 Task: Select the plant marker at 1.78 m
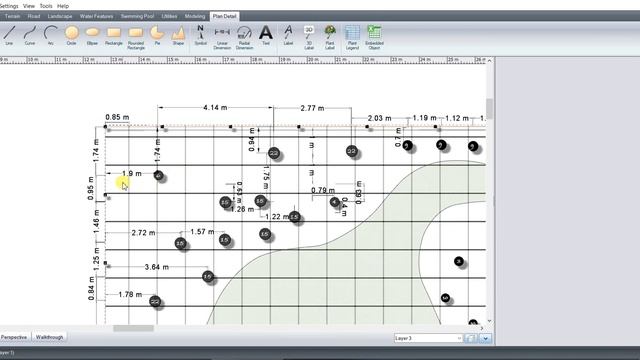point(155,302)
